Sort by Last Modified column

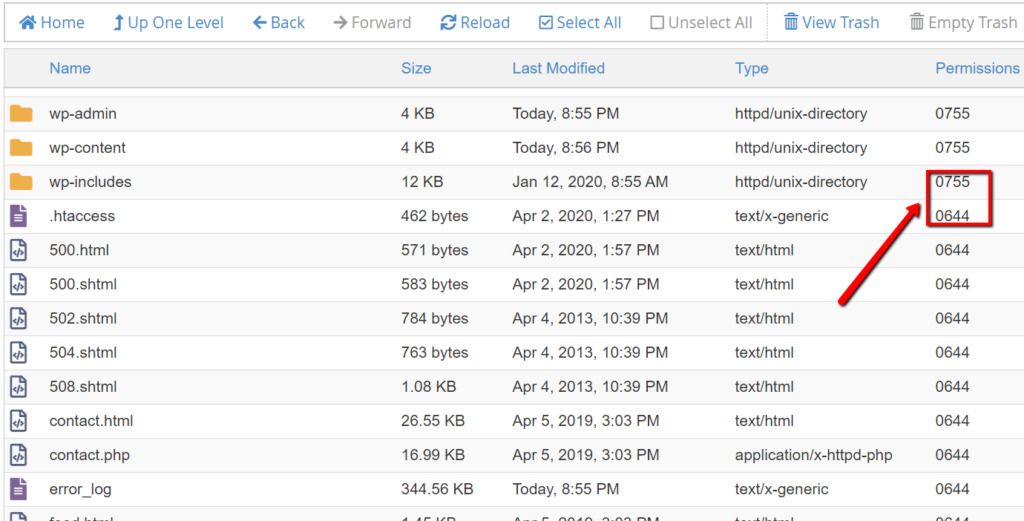click(558, 68)
